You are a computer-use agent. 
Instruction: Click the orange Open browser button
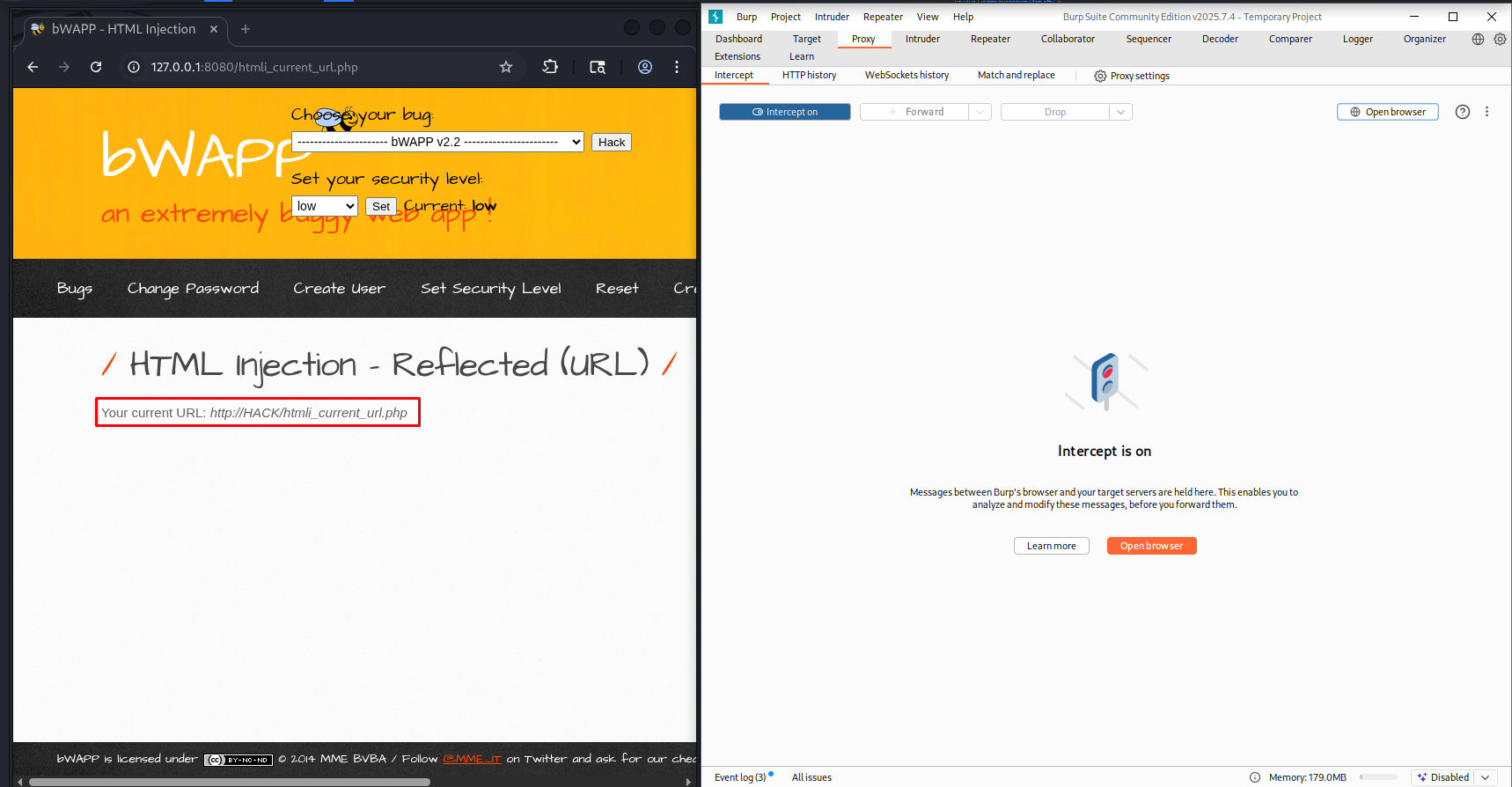click(1151, 546)
